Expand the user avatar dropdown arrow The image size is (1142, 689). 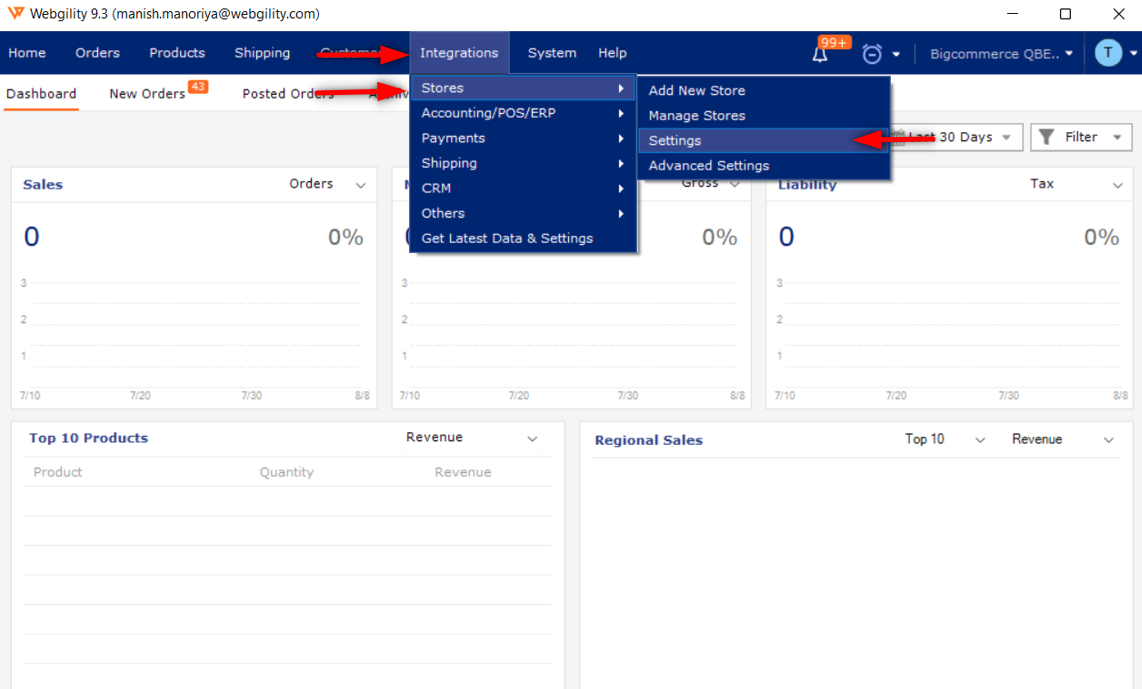point(1133,53)
